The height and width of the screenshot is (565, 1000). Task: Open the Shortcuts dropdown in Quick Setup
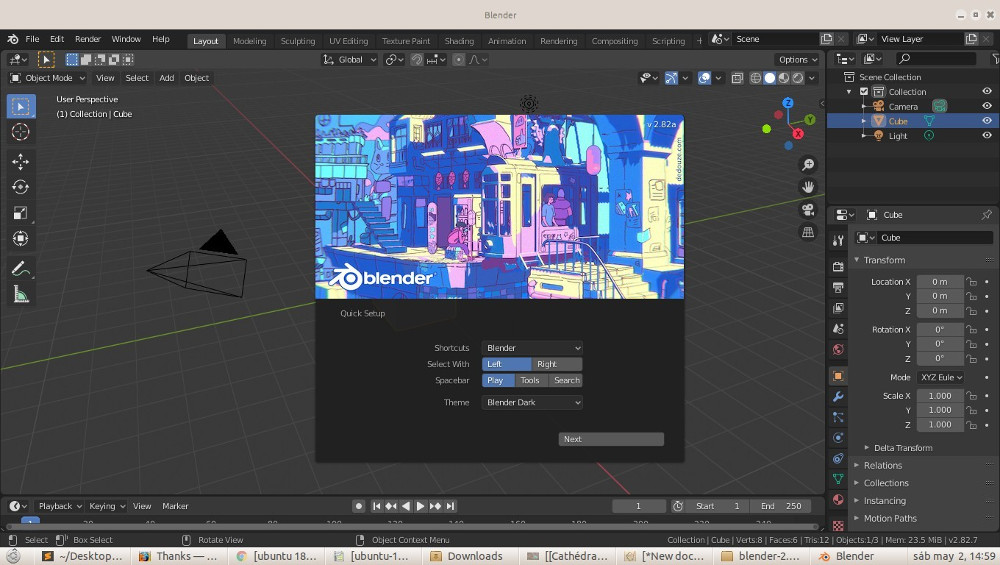click(532, 348)
